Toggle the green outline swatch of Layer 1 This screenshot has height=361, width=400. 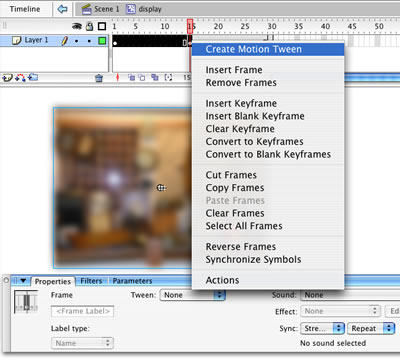click(x=102, y=41)
